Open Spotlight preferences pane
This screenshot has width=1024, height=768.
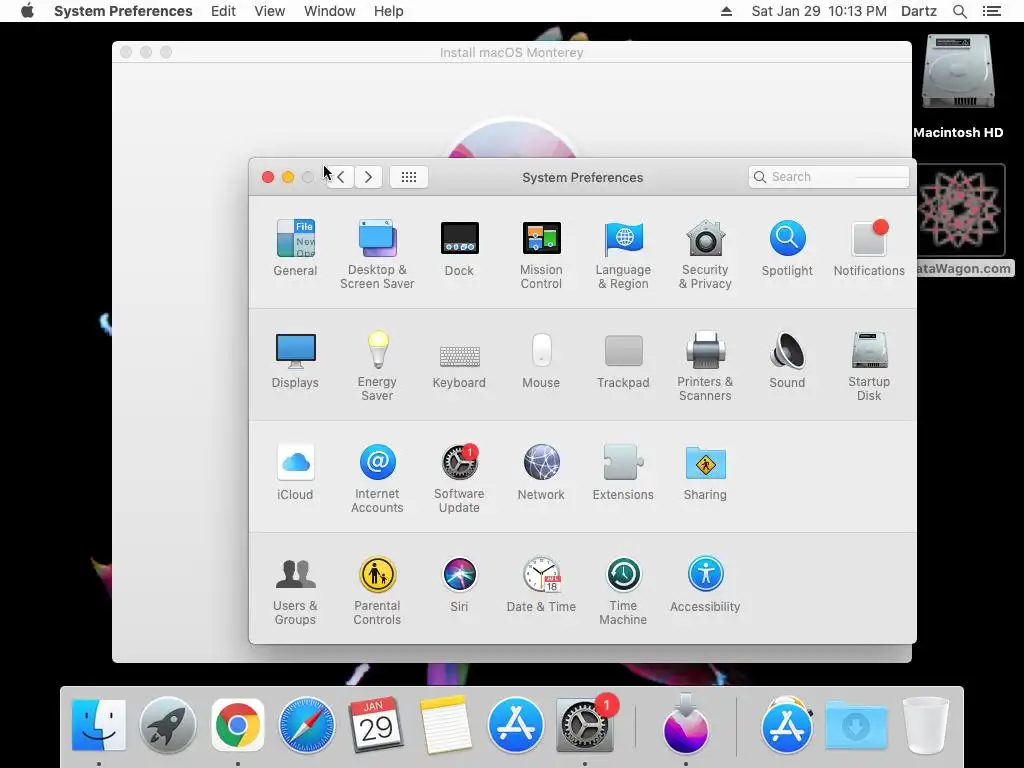(x=787, y=248)
